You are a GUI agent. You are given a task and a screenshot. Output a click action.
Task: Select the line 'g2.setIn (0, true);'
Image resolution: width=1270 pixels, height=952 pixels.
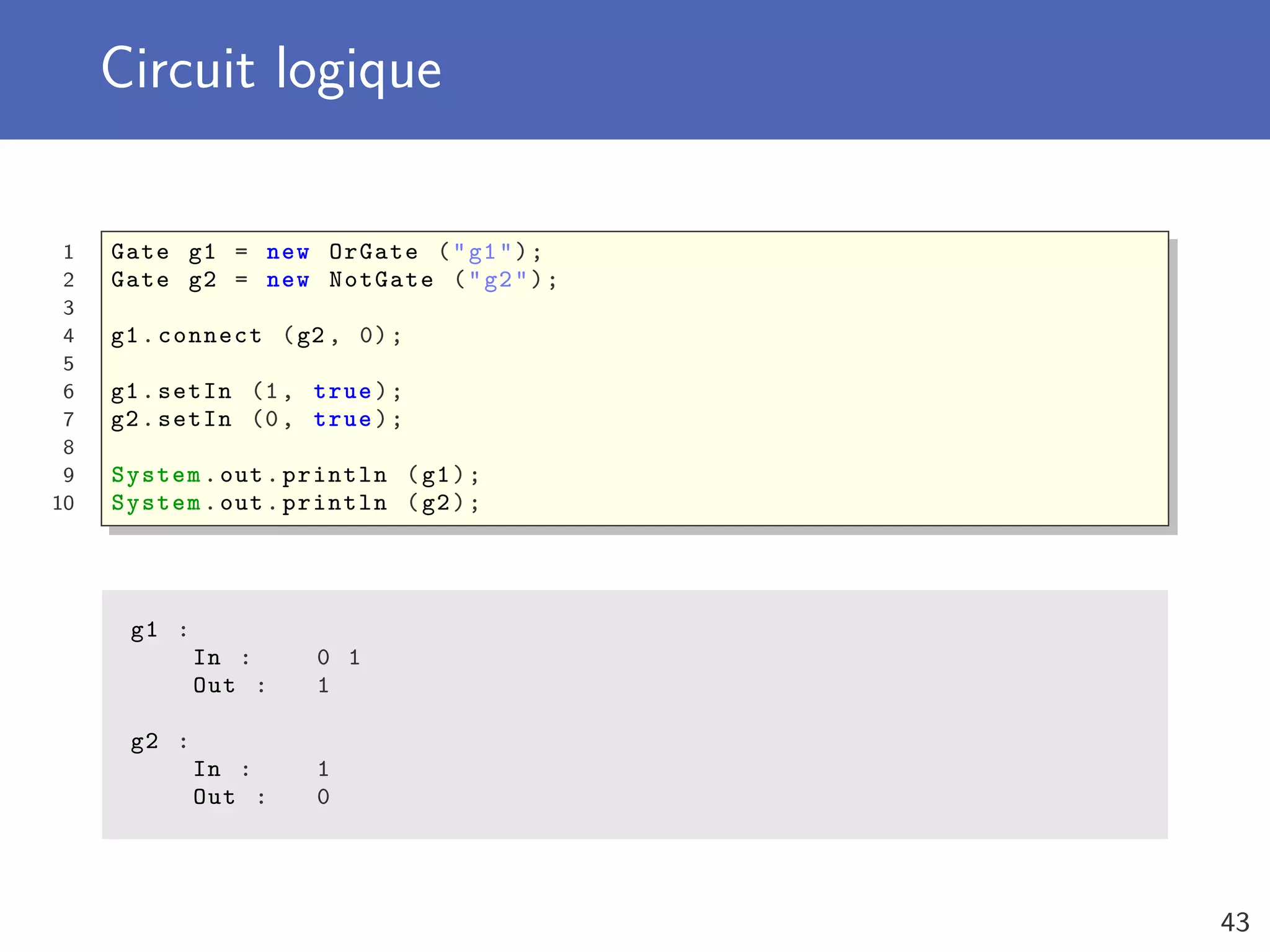click(x=257, y=420)
